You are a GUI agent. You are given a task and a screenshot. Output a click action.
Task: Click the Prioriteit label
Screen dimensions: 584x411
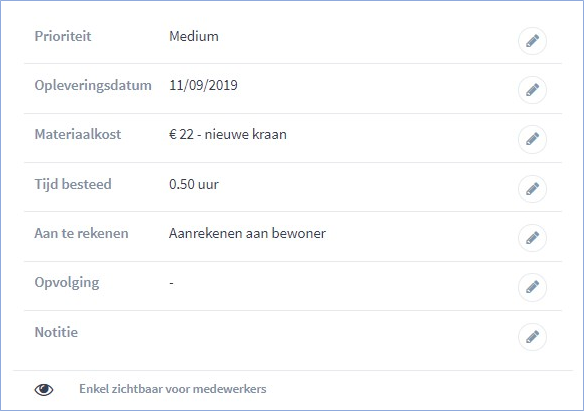pyautogui.click(x=63, y=36)
